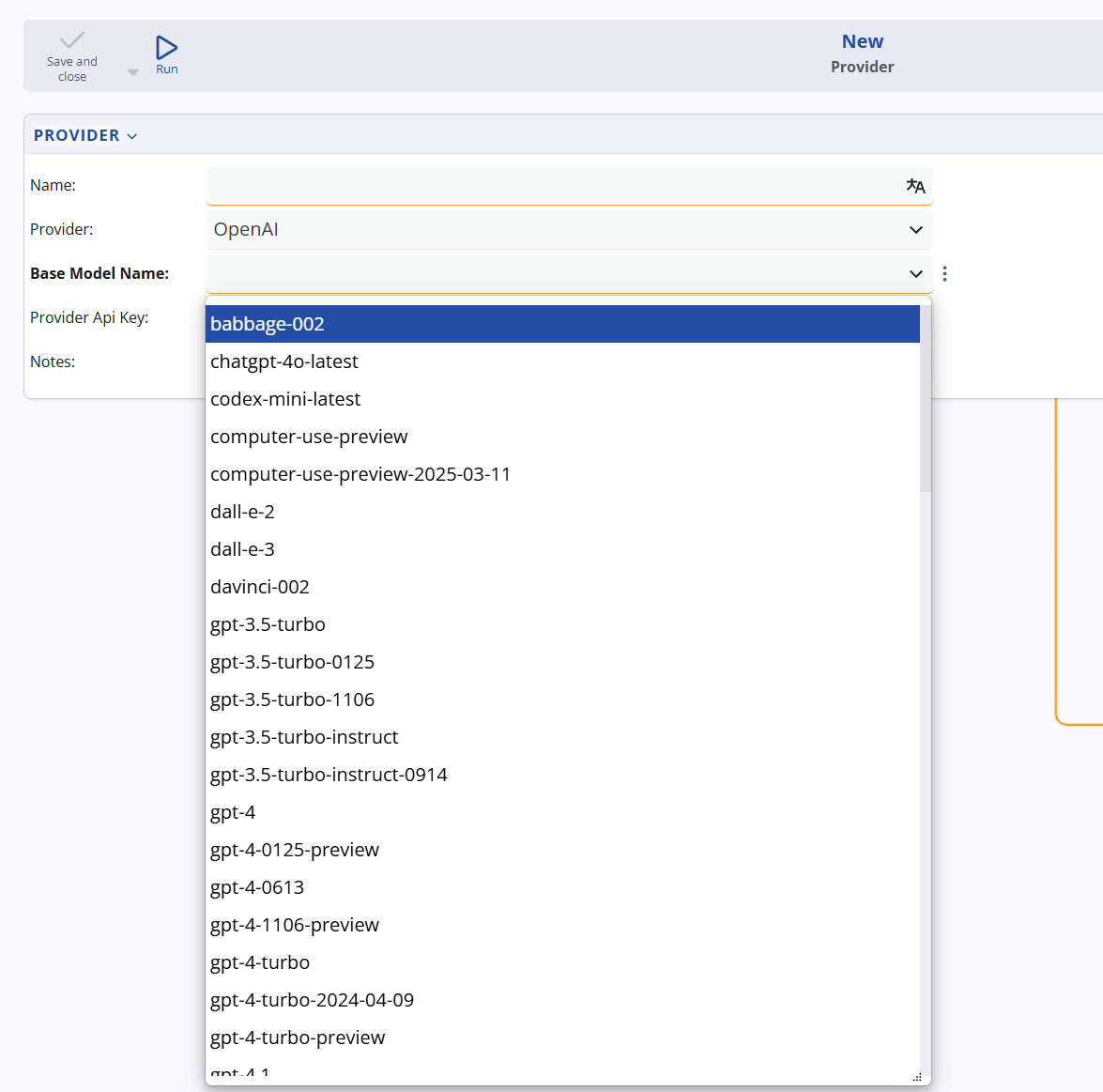Pick dall-e-2 from model list
The image size is (1103, 1092).
(x=562, y=512)
